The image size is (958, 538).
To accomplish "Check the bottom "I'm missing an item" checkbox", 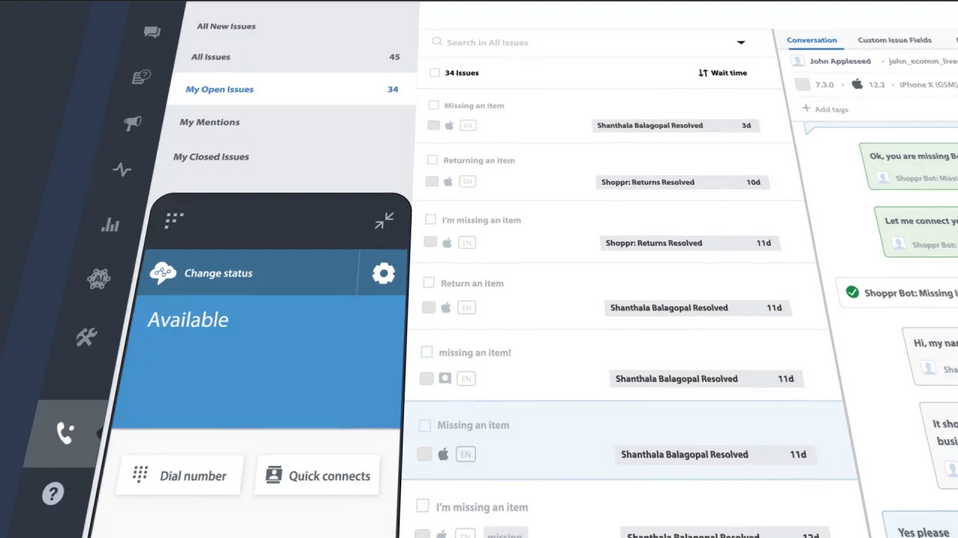I will pos(422,506).
